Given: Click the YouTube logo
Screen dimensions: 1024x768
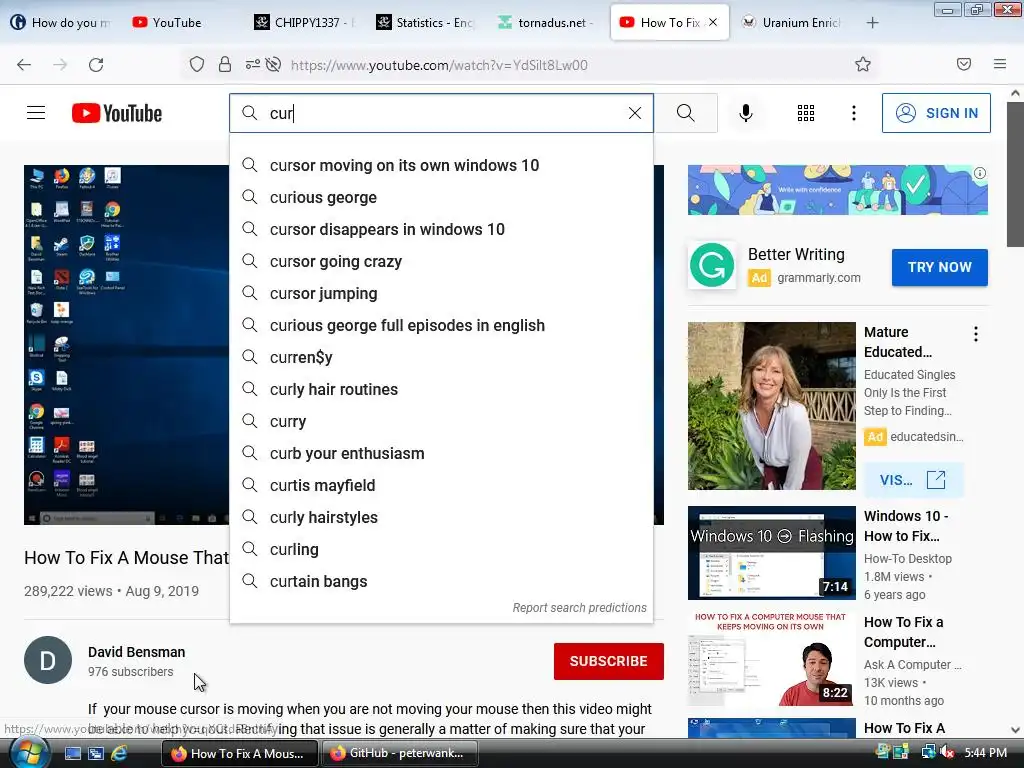Looking at the screenshot, I should [117, 113].
